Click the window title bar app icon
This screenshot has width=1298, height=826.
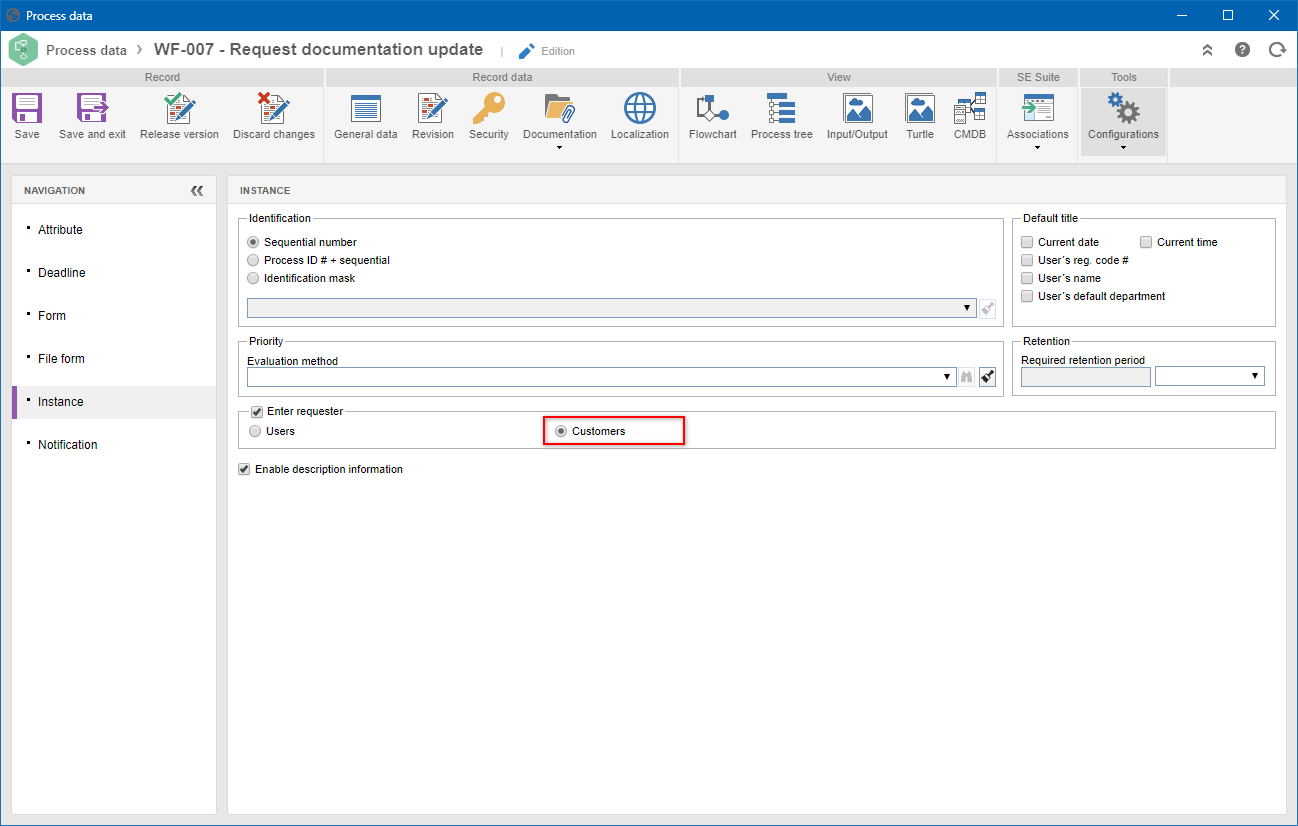tap(13, 15)
